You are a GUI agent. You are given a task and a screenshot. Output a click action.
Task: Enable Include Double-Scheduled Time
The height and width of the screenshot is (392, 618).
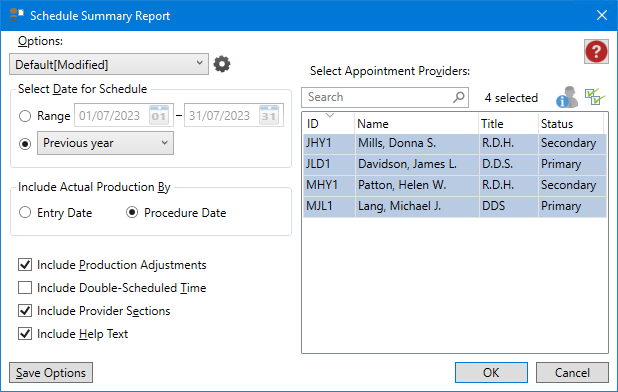tap(25, 288)
